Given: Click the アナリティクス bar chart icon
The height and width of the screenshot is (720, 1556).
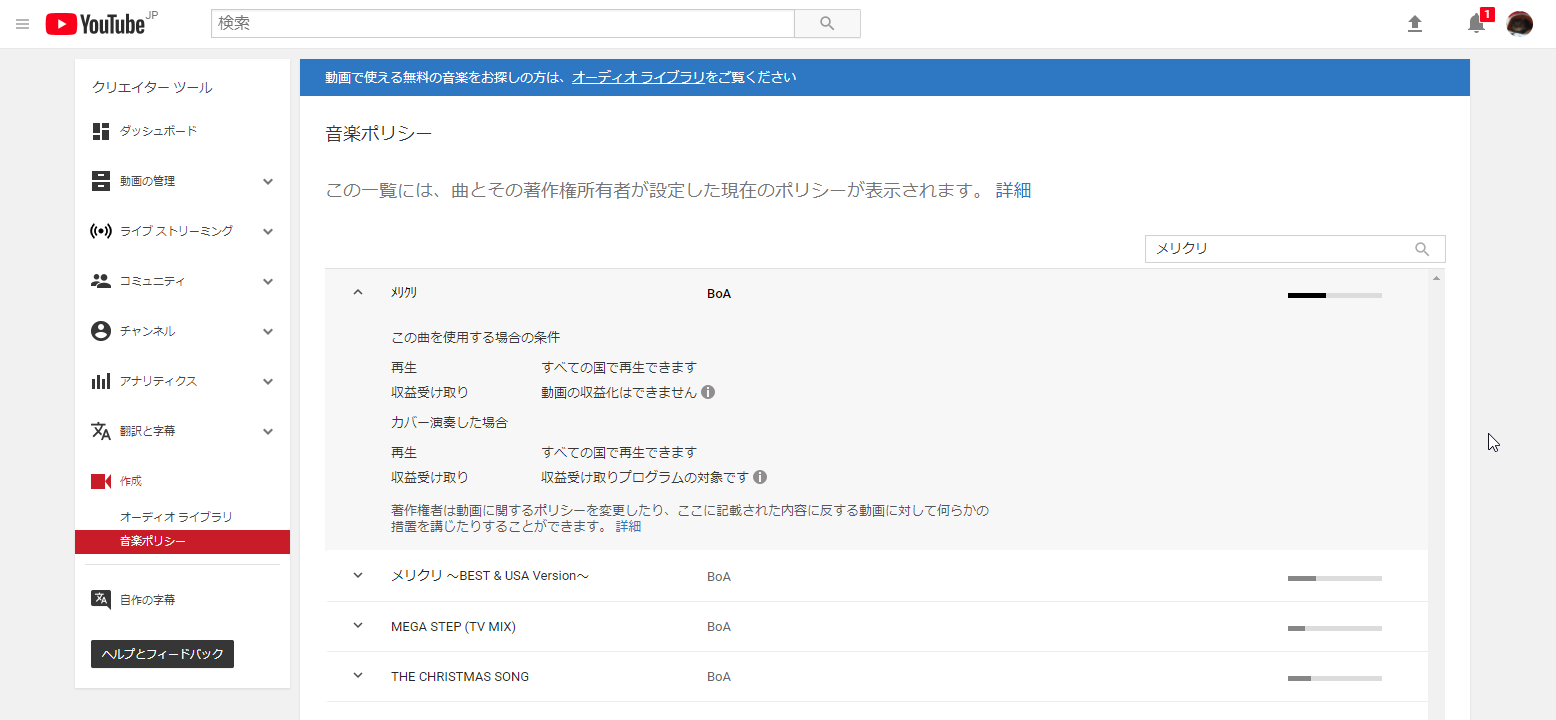Looking at the screenshot, I should (x=100, y=381).
